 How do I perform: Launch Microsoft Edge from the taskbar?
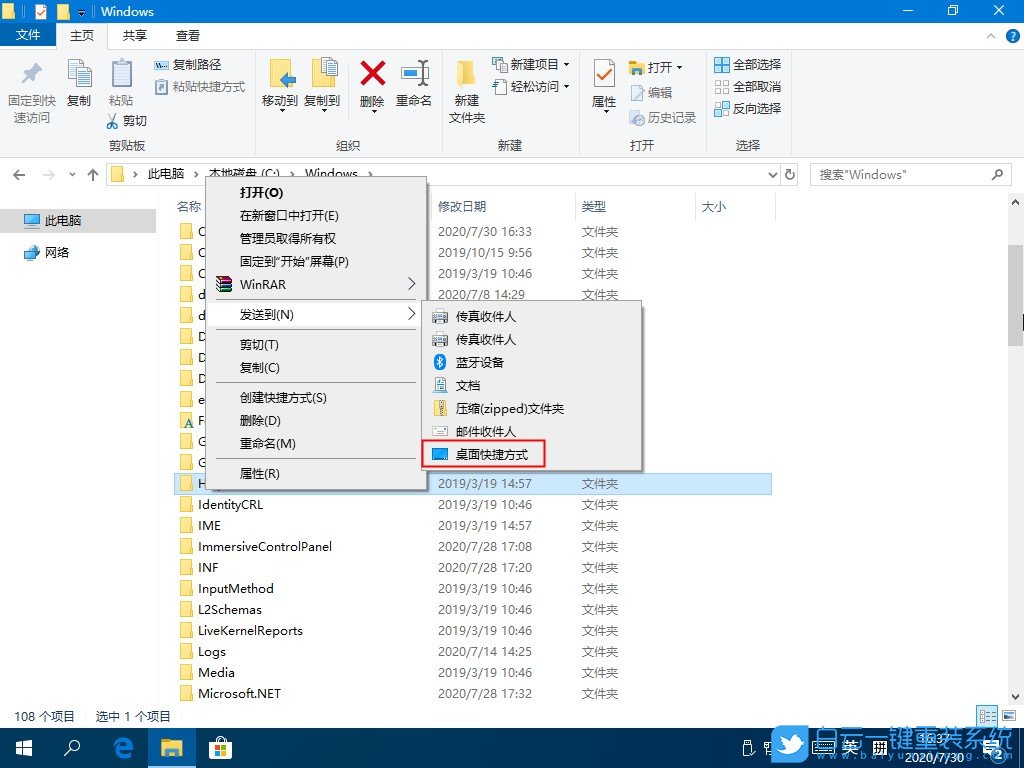(122, 747)
